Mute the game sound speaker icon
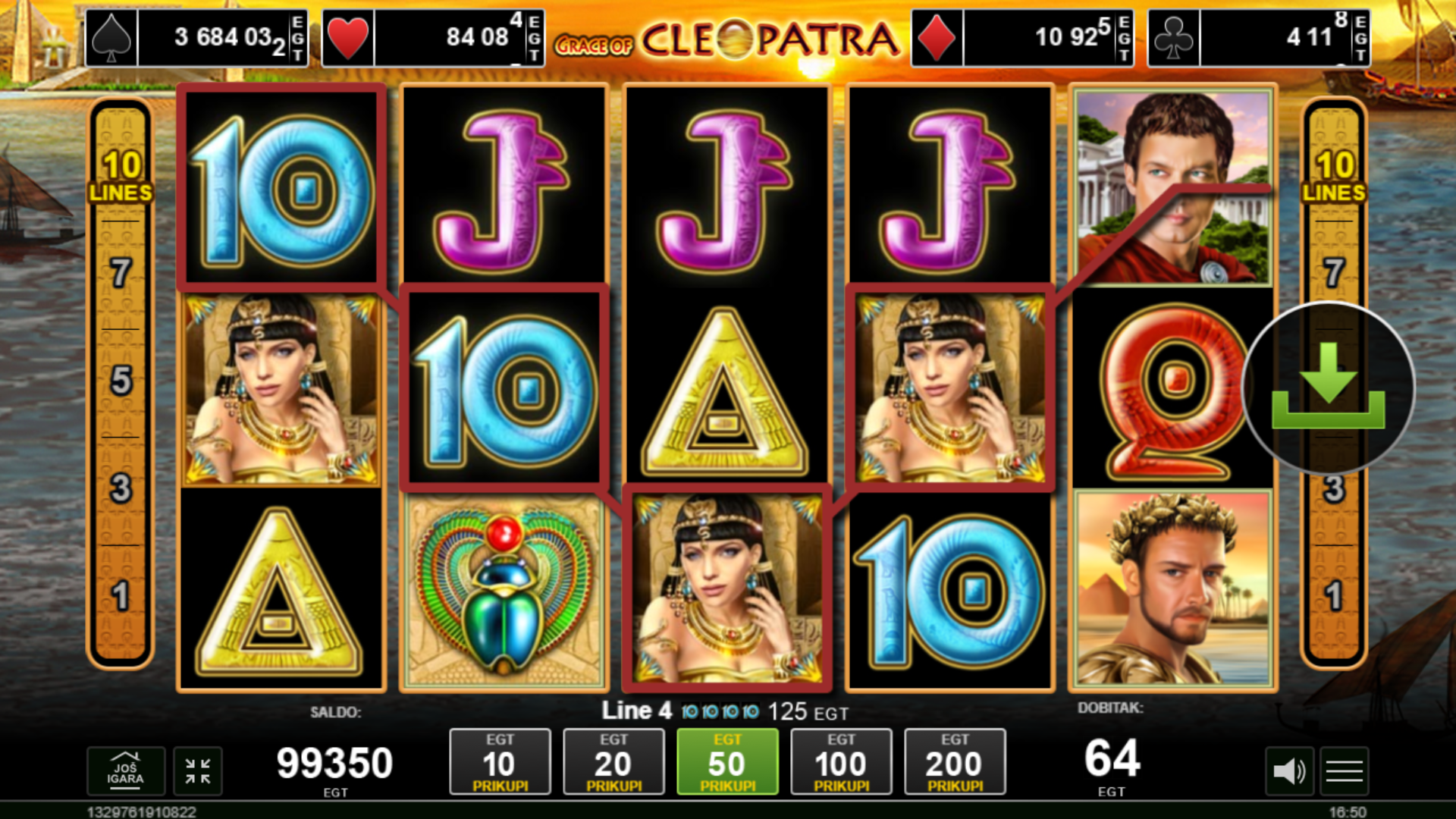 (x=1288, y=771)
